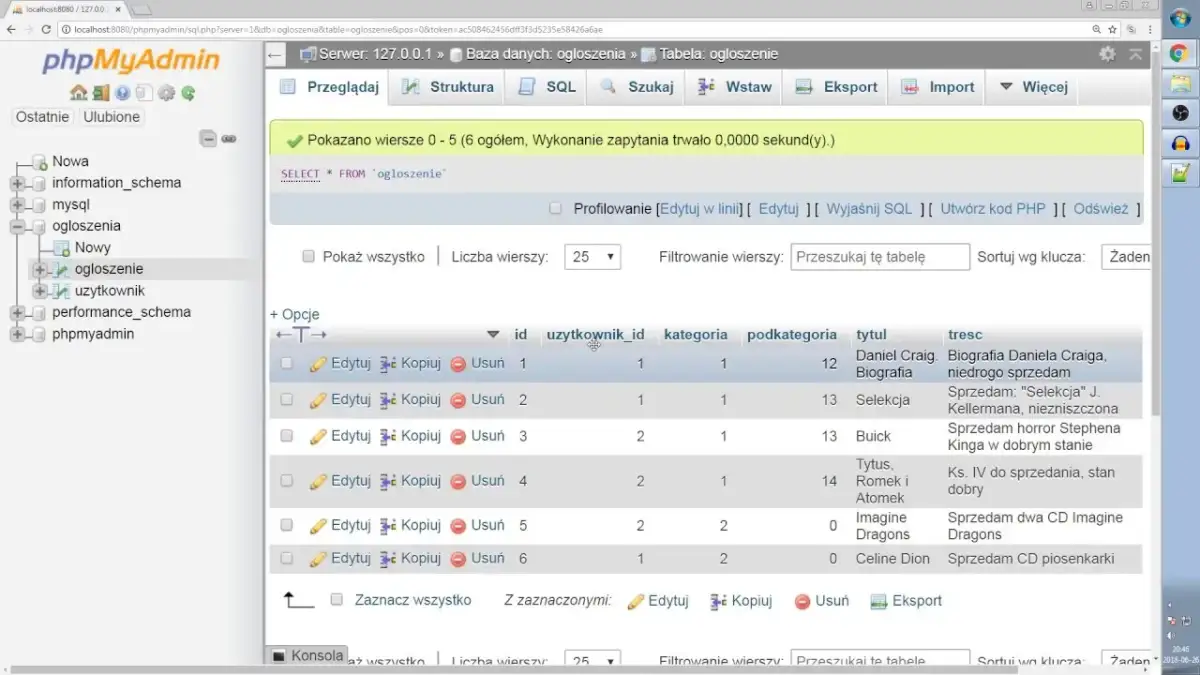The height and width of the screenshot is (675, 1200).
Task: Open the Konsola panel
Action: (306, 655)
